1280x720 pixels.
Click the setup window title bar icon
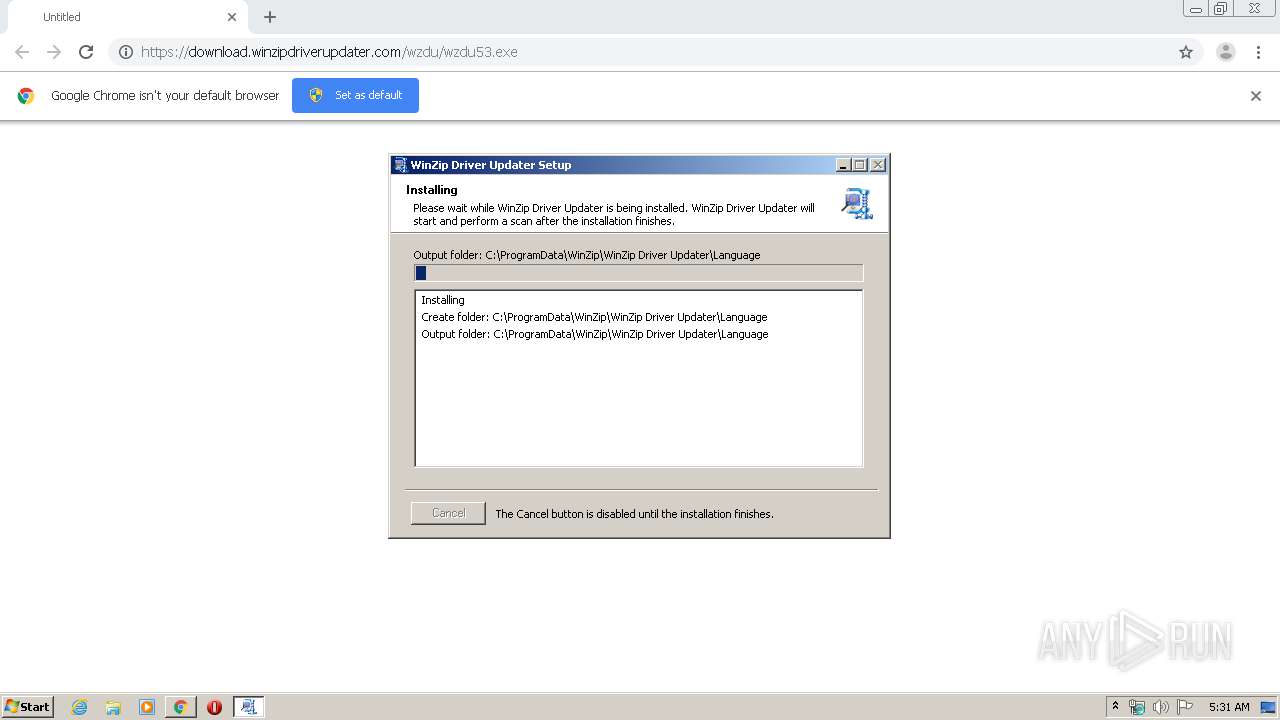coord(400,165)
